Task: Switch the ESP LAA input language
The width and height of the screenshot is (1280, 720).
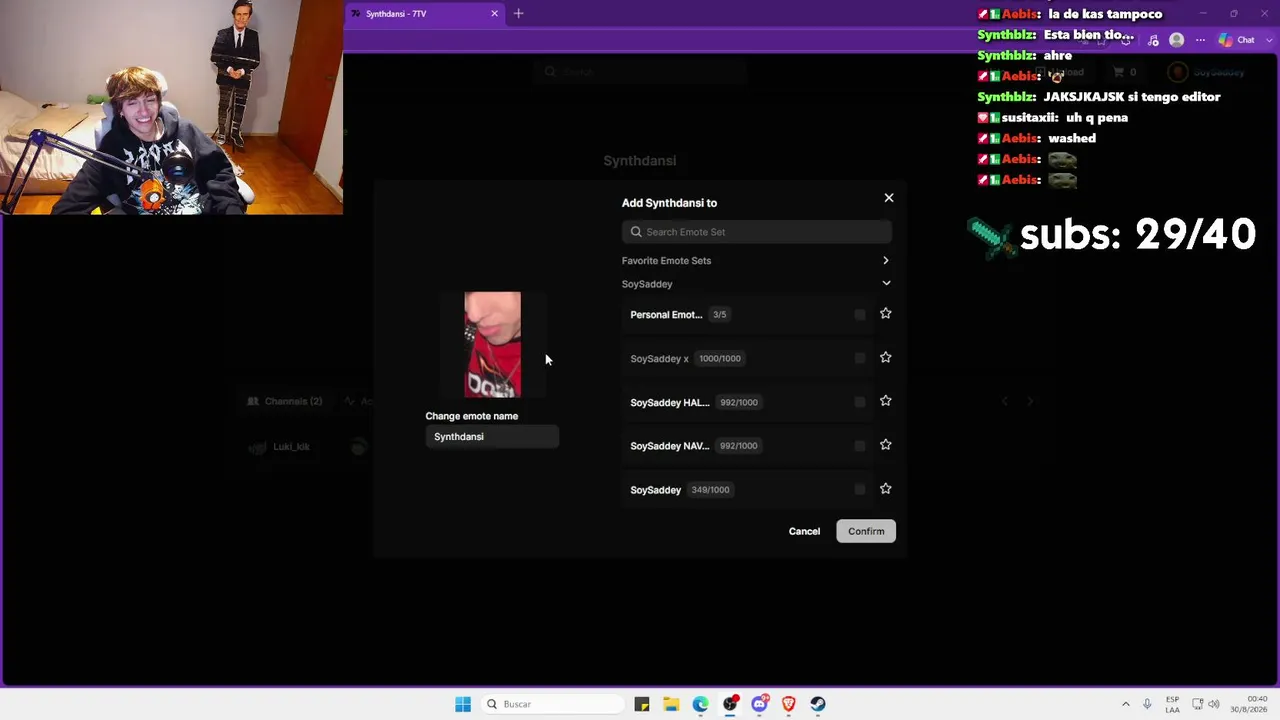Action: click(x=1172, y=704)
